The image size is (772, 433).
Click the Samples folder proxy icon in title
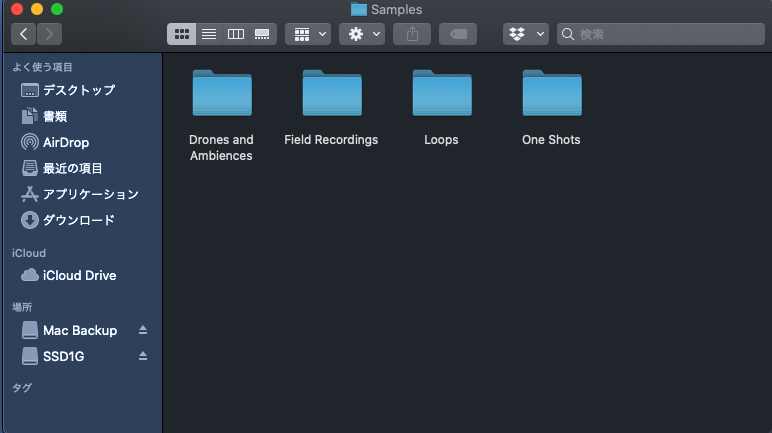pyautogui.click(x=358, y=9)
